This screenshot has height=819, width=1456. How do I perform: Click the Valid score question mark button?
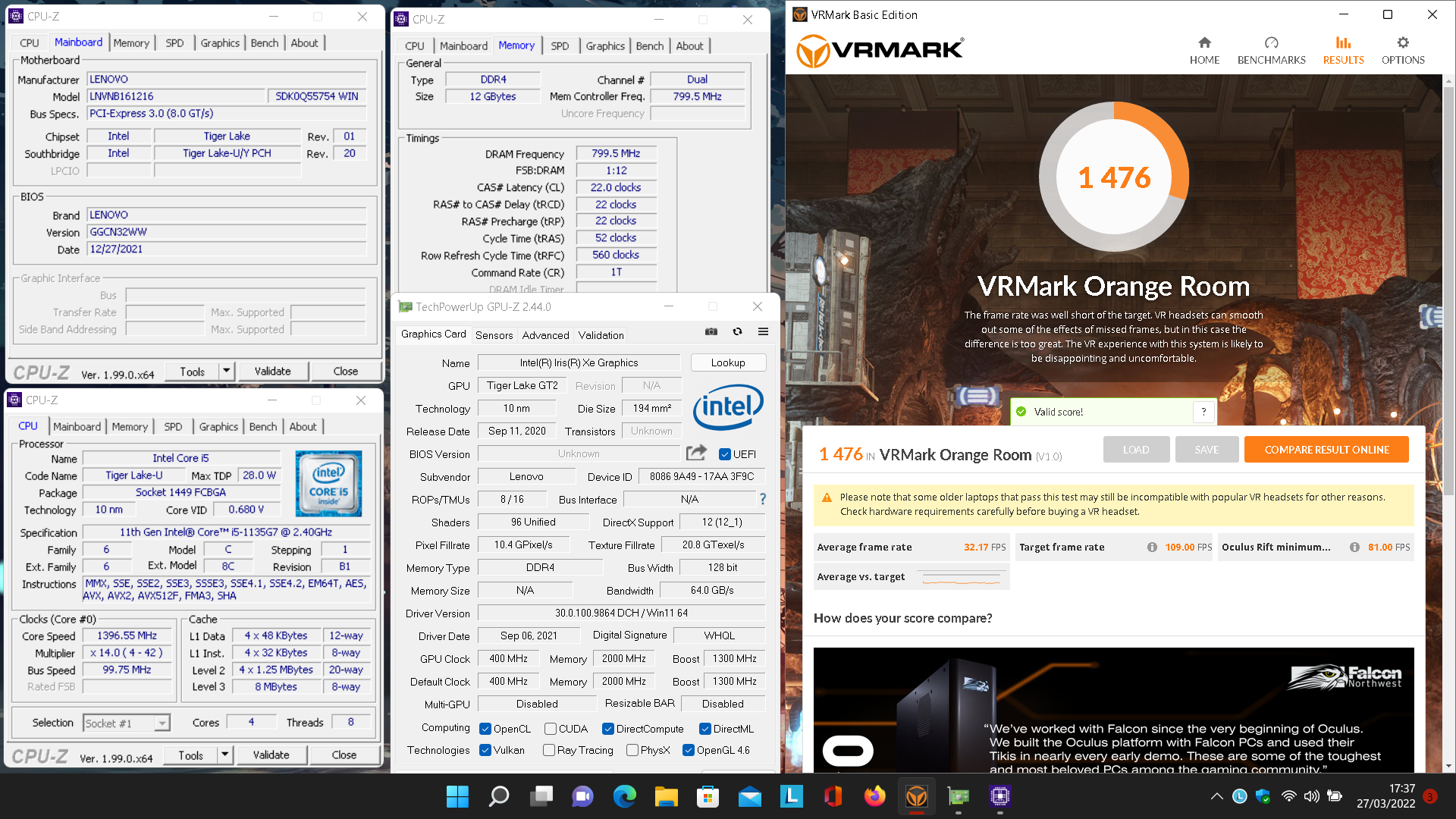1203,412
